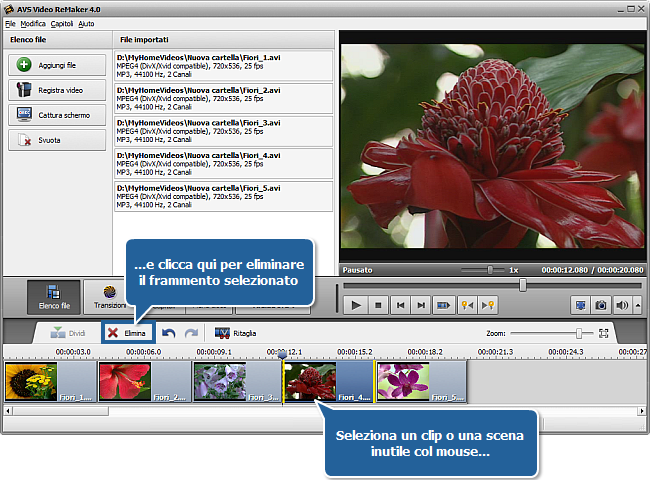
Task: Take a snapshot with the camera icon
Action: point(601,305)
